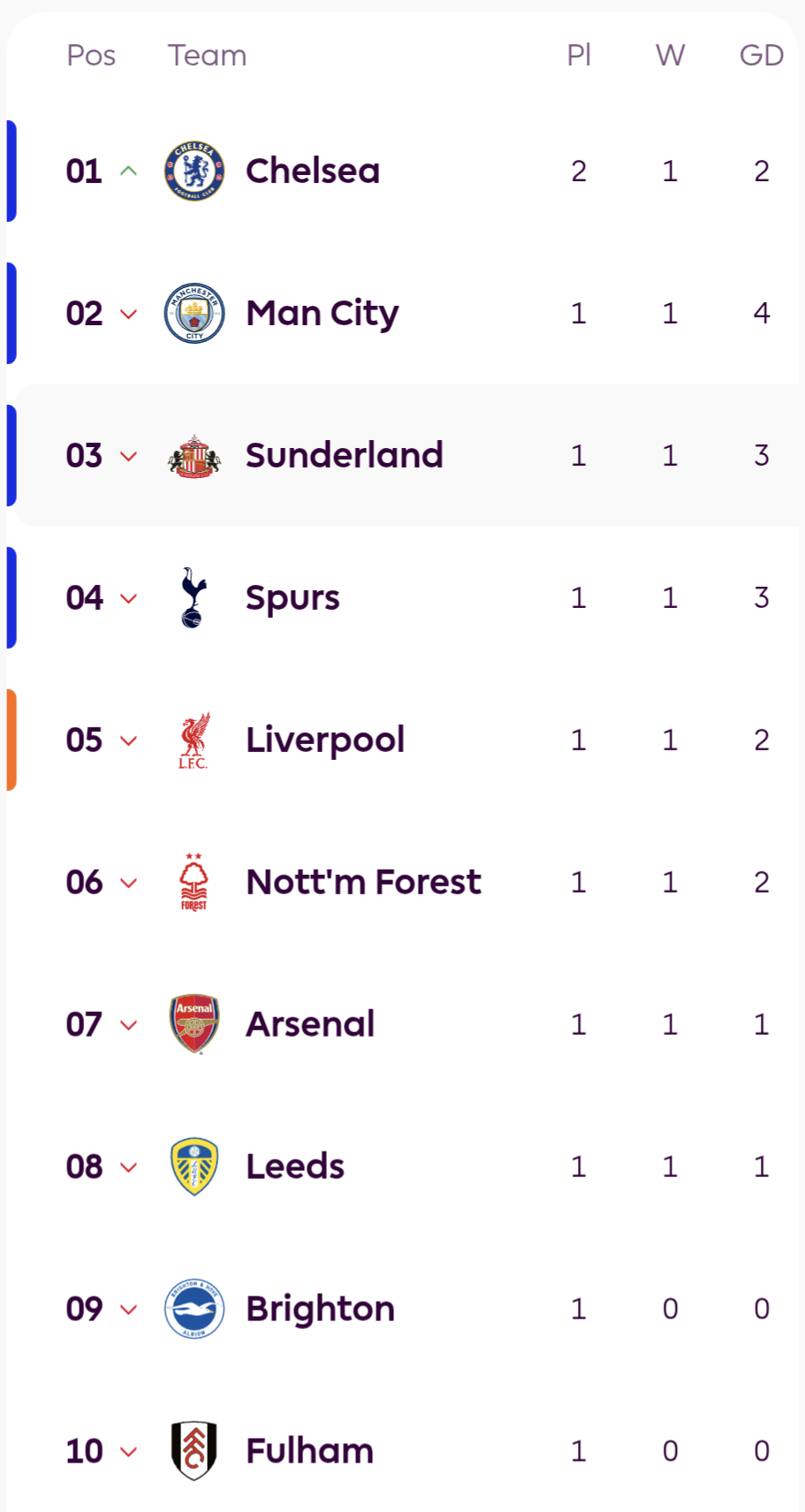Click the green up arrow beside Chelsea
Image resolution: width=805 pixels, height=1512 pixels.
pyautogui.click(x=129, y=171)
